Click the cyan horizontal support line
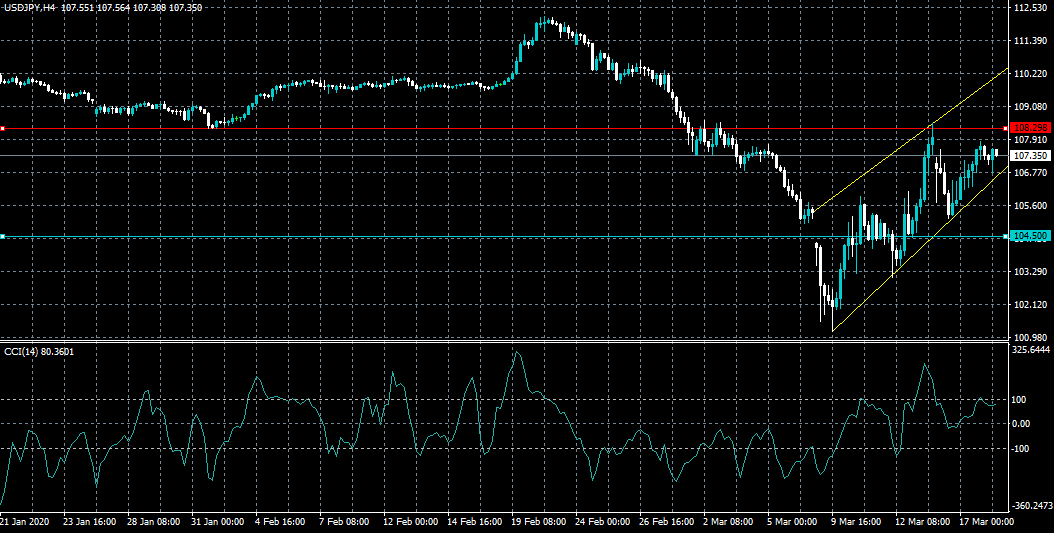 504,237
